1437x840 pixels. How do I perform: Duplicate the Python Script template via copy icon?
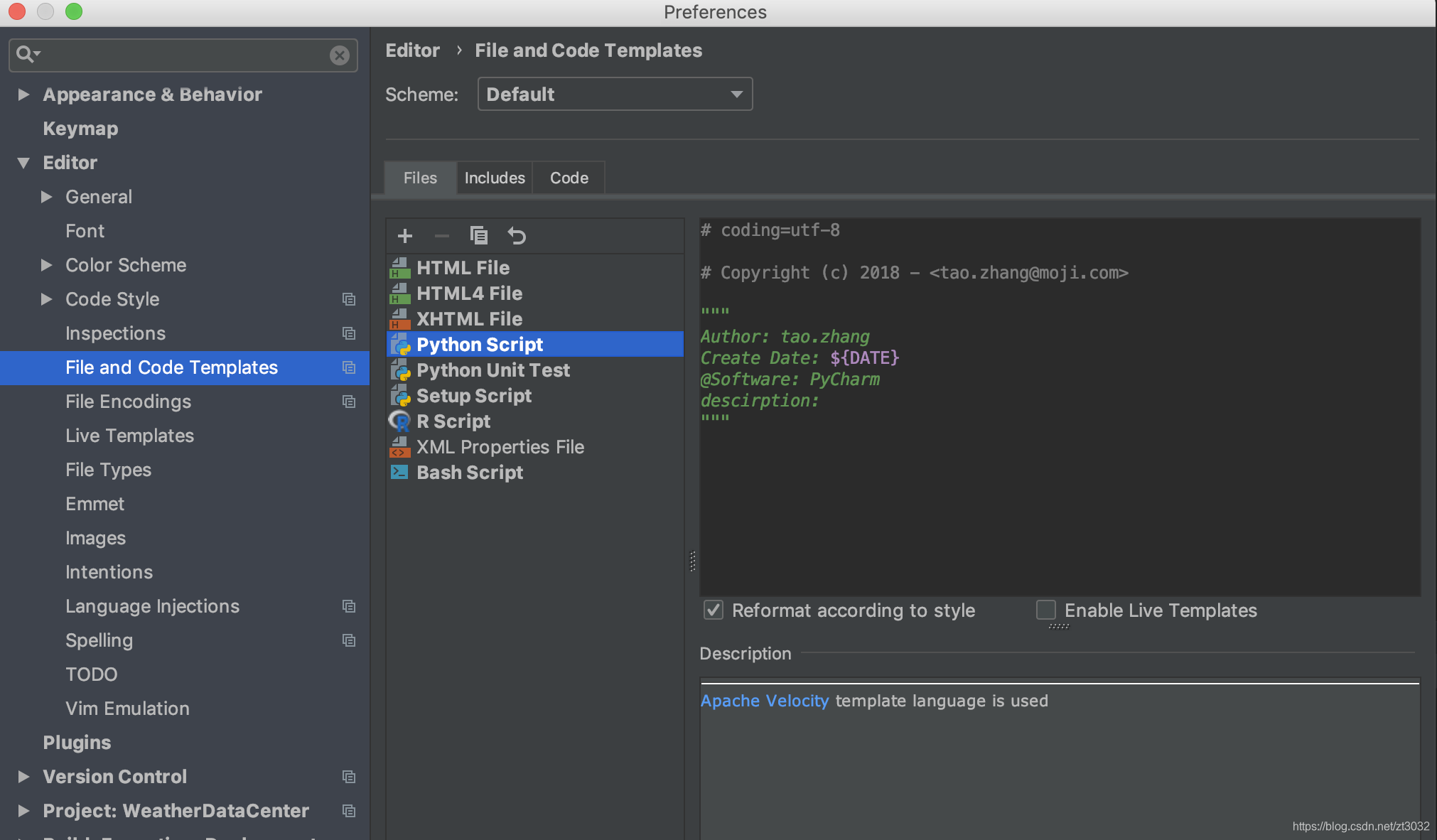pos(479,235)
